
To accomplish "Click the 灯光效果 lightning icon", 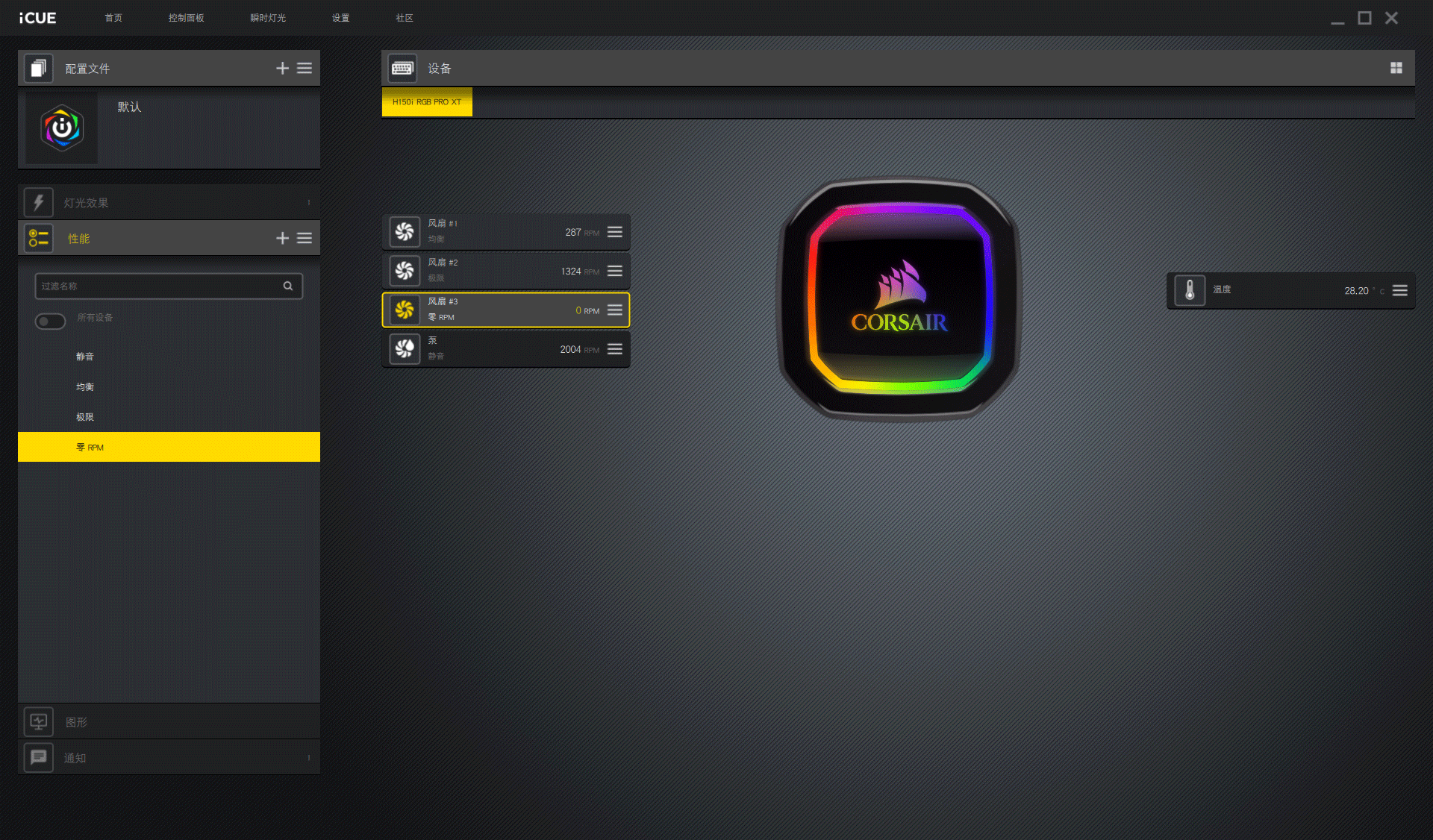I will tap(39, 202).
